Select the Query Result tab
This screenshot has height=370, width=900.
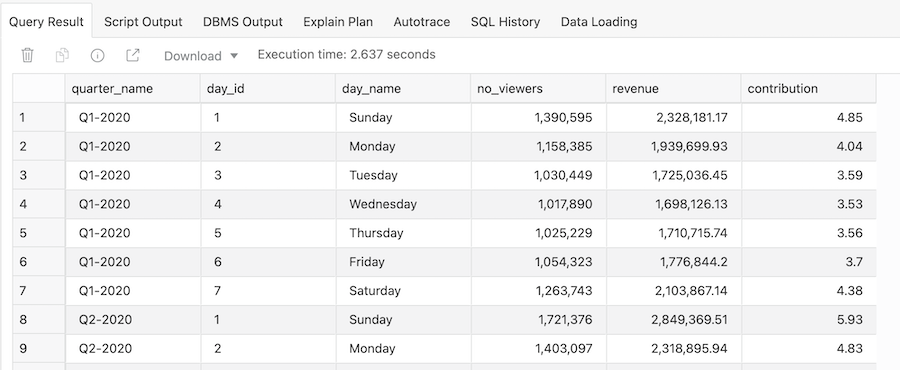point(46,22)
